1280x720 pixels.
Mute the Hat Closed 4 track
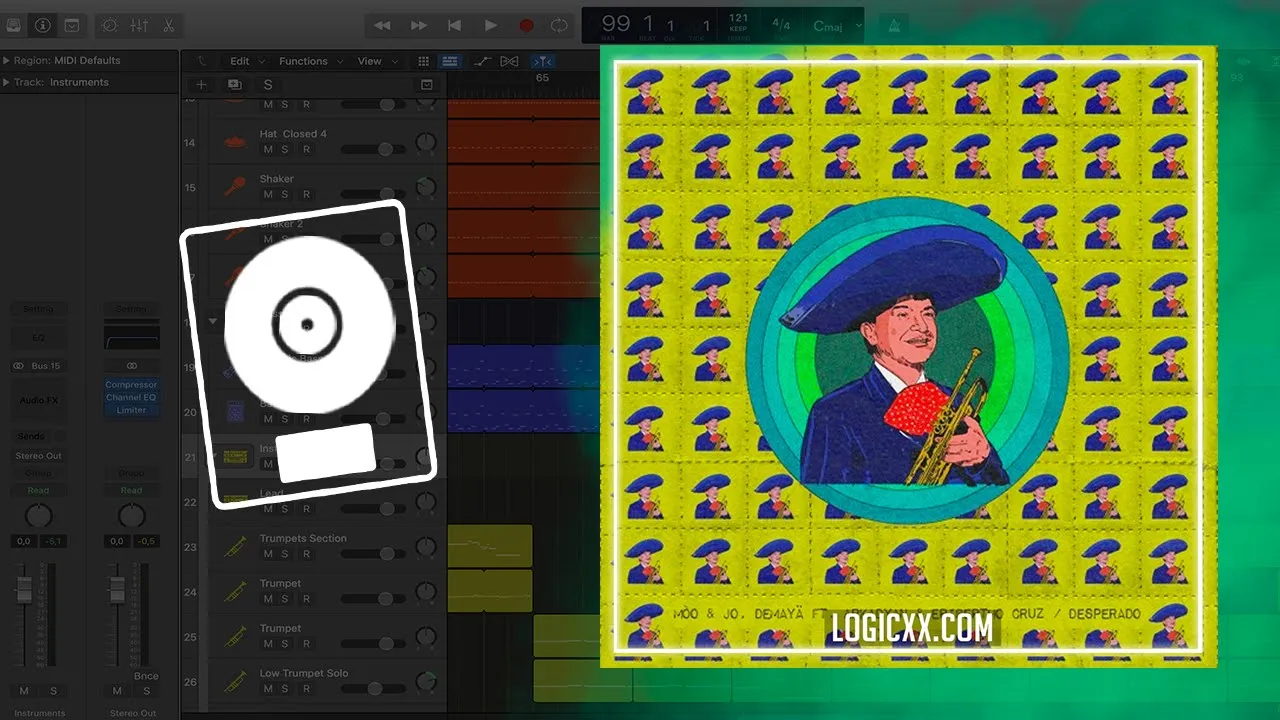[x=267, y=149]
